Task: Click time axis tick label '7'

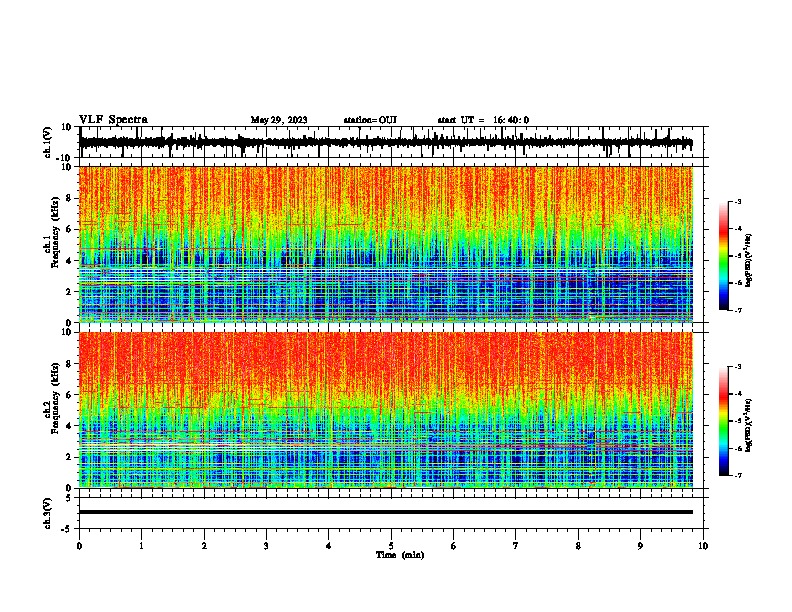Action: click(516, 546)
